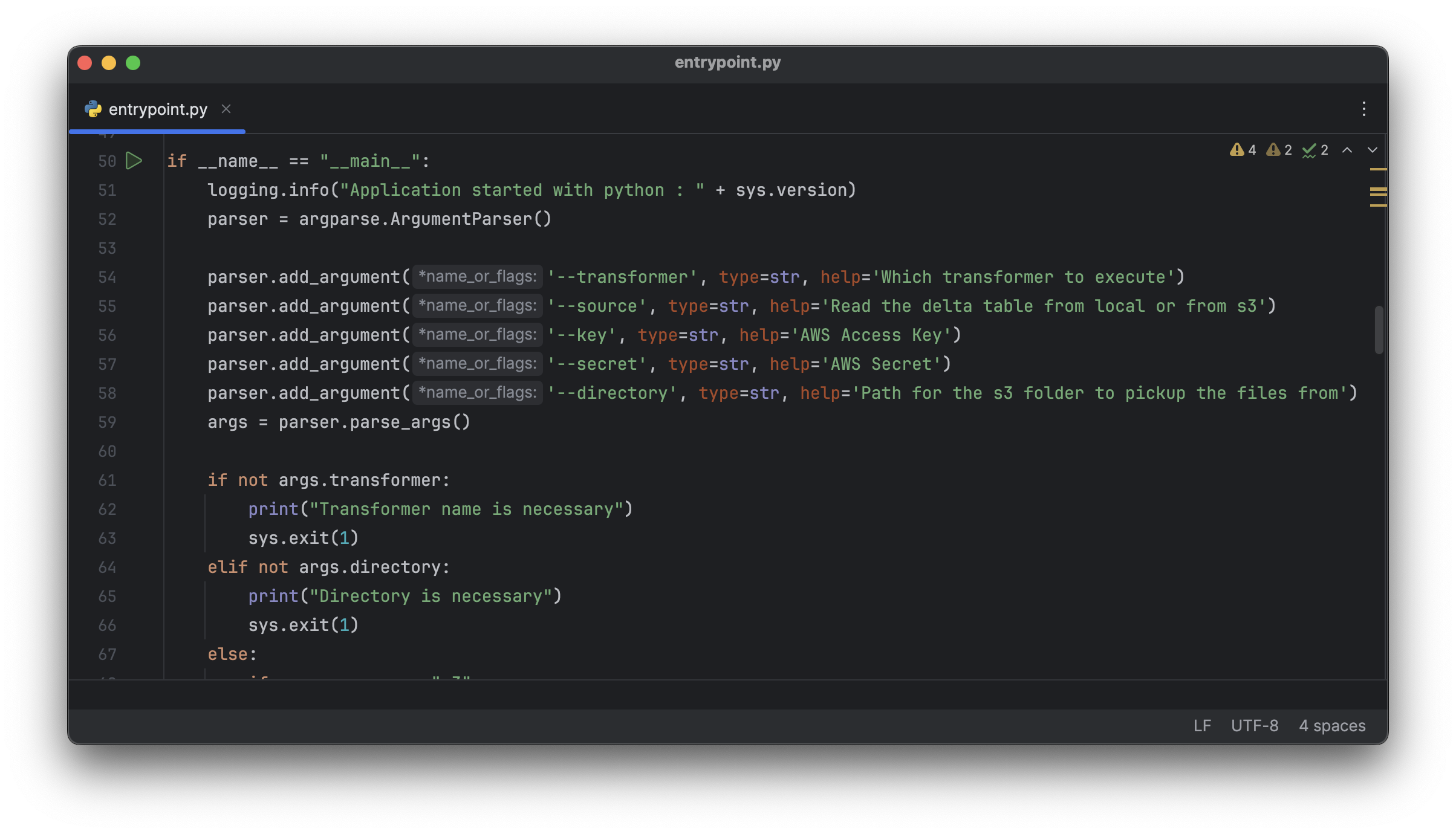Screen dimensions: 1456x834
Task: Click name_or_flags hint on line 54
Action: (478, 277)
